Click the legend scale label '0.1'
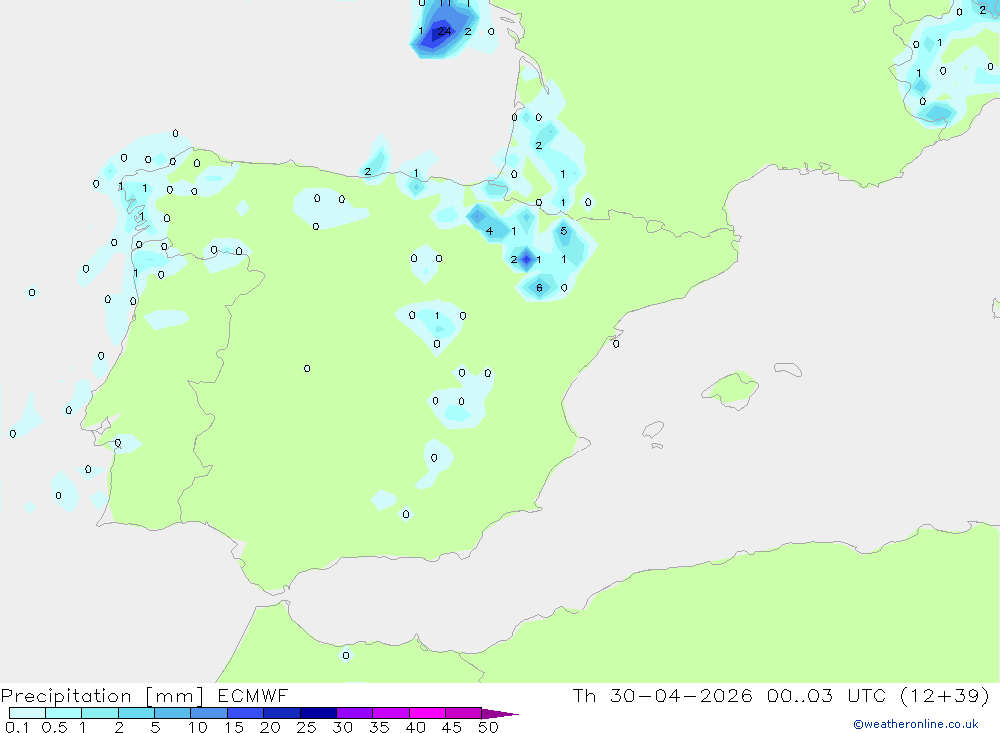Image resolution: width=1000 pixels, height=733 pixels. pyautogui.click(x=17, y=727)
